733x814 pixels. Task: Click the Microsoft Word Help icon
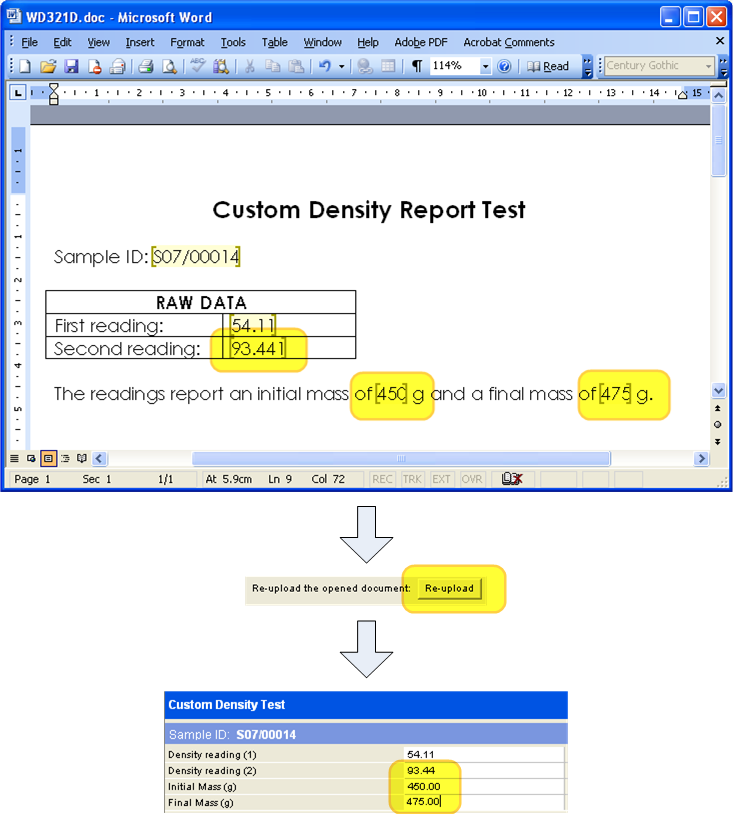[x=504, y=67]
